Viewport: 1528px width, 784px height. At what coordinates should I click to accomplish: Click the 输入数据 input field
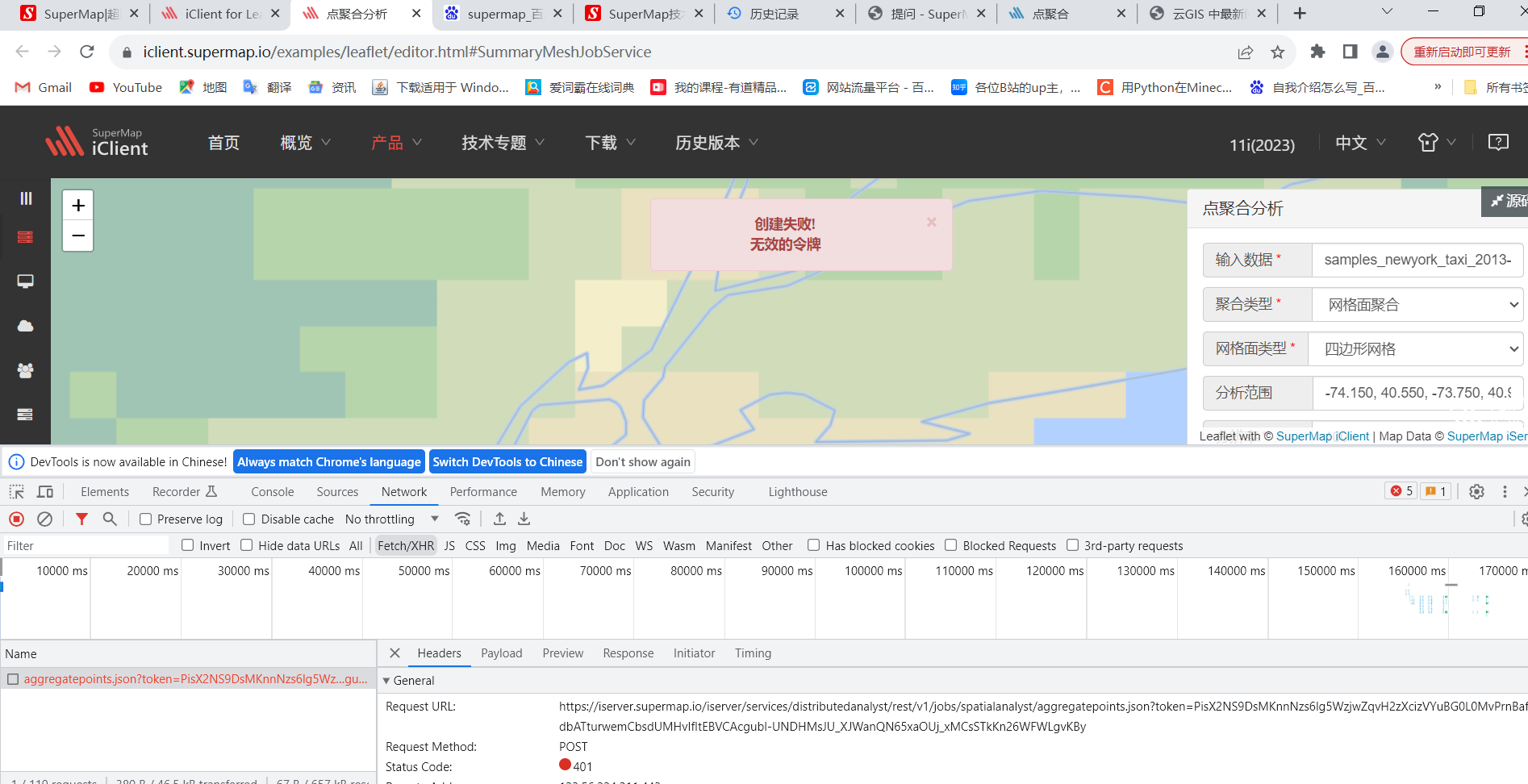(x=1417, y=260)
